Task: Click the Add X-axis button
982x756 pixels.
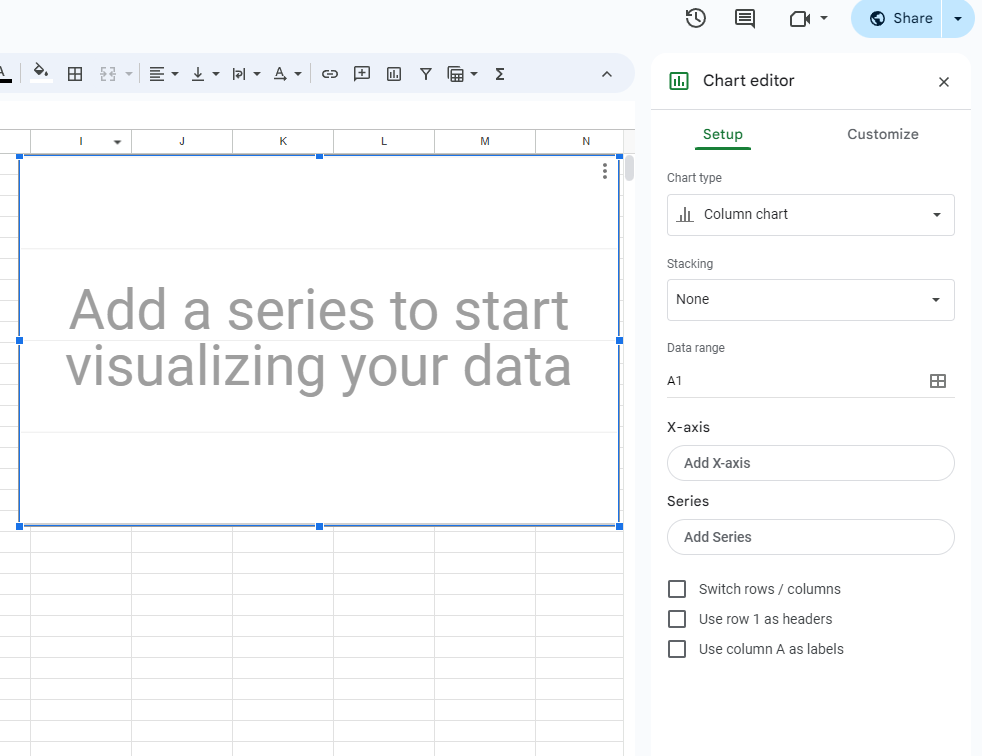Action: (810, 463)
